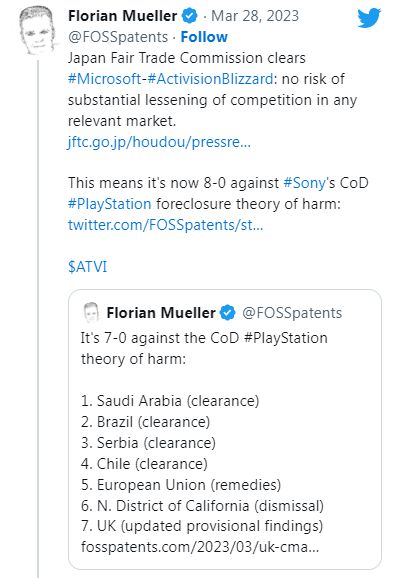394x578 pixels.
Task: Open the Mar 28, 2023 timestamp
Action: 255,16
